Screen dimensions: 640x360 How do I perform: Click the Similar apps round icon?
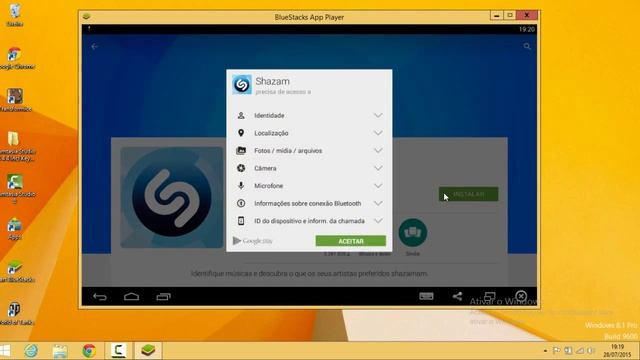(x=413, y=233)
